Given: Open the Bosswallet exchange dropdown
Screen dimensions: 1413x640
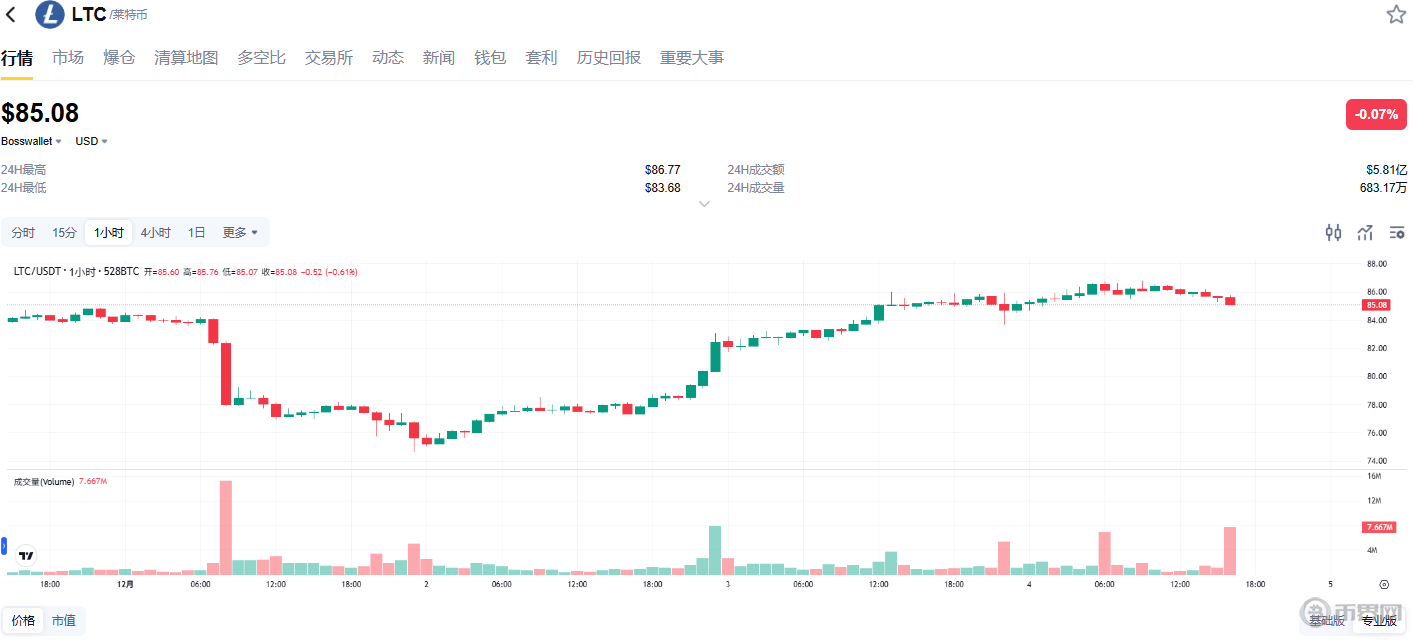Looking at the screenshot, I should 32,141.
